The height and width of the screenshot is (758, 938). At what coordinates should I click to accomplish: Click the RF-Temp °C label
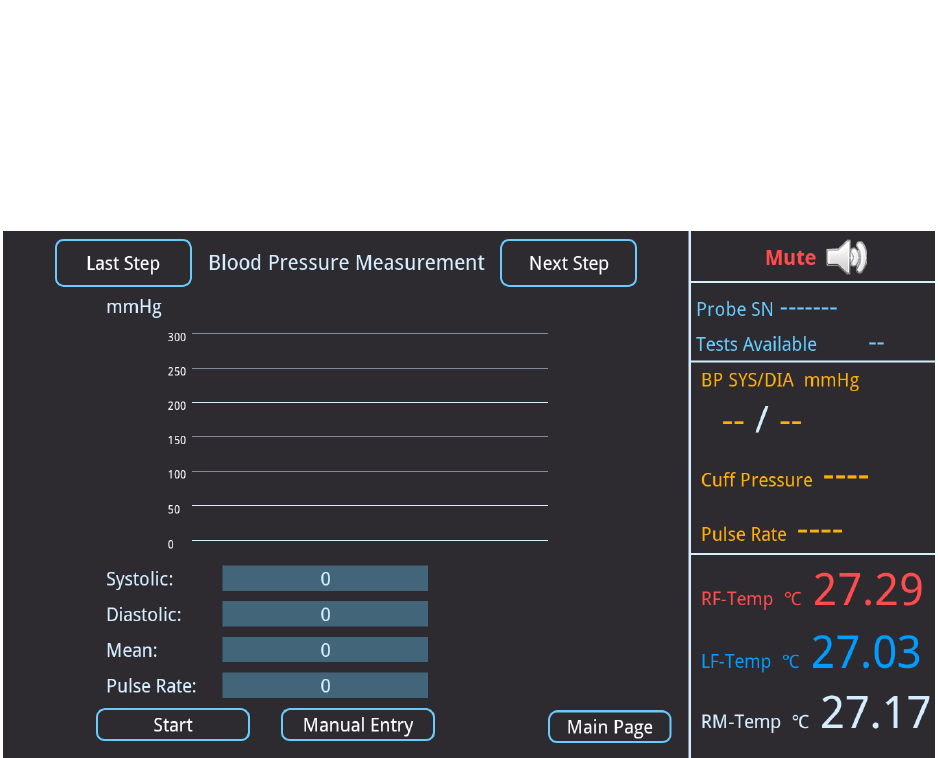coord(751,599)
